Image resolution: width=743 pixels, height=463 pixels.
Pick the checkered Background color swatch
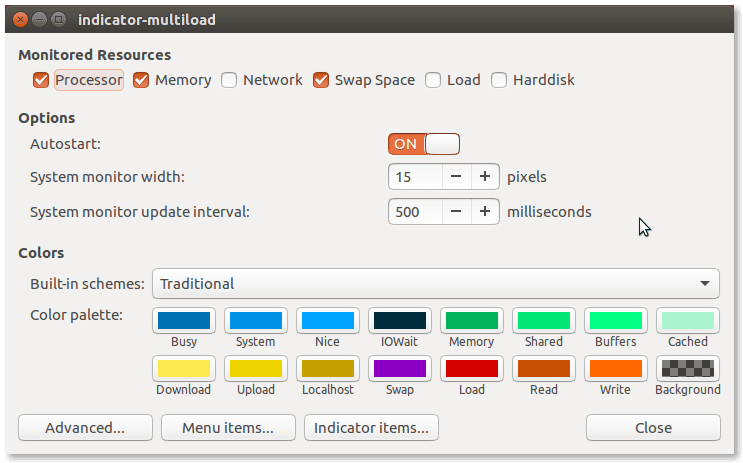pyautogui.click(x=688, y=369)
